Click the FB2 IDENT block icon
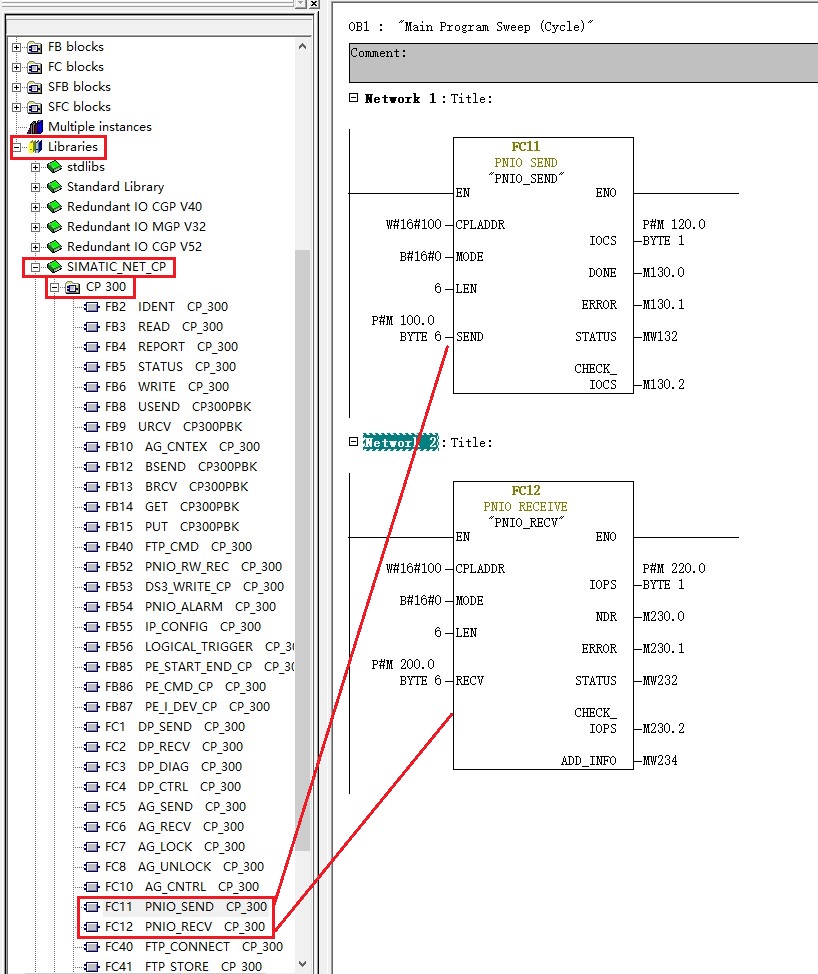This screenshot has width=818, height=974. 92,307
